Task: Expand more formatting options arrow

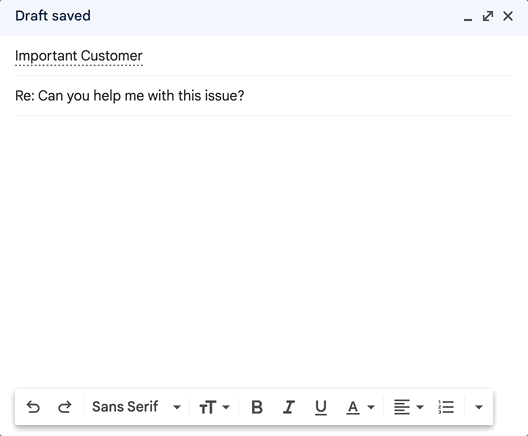Action: 479,407
